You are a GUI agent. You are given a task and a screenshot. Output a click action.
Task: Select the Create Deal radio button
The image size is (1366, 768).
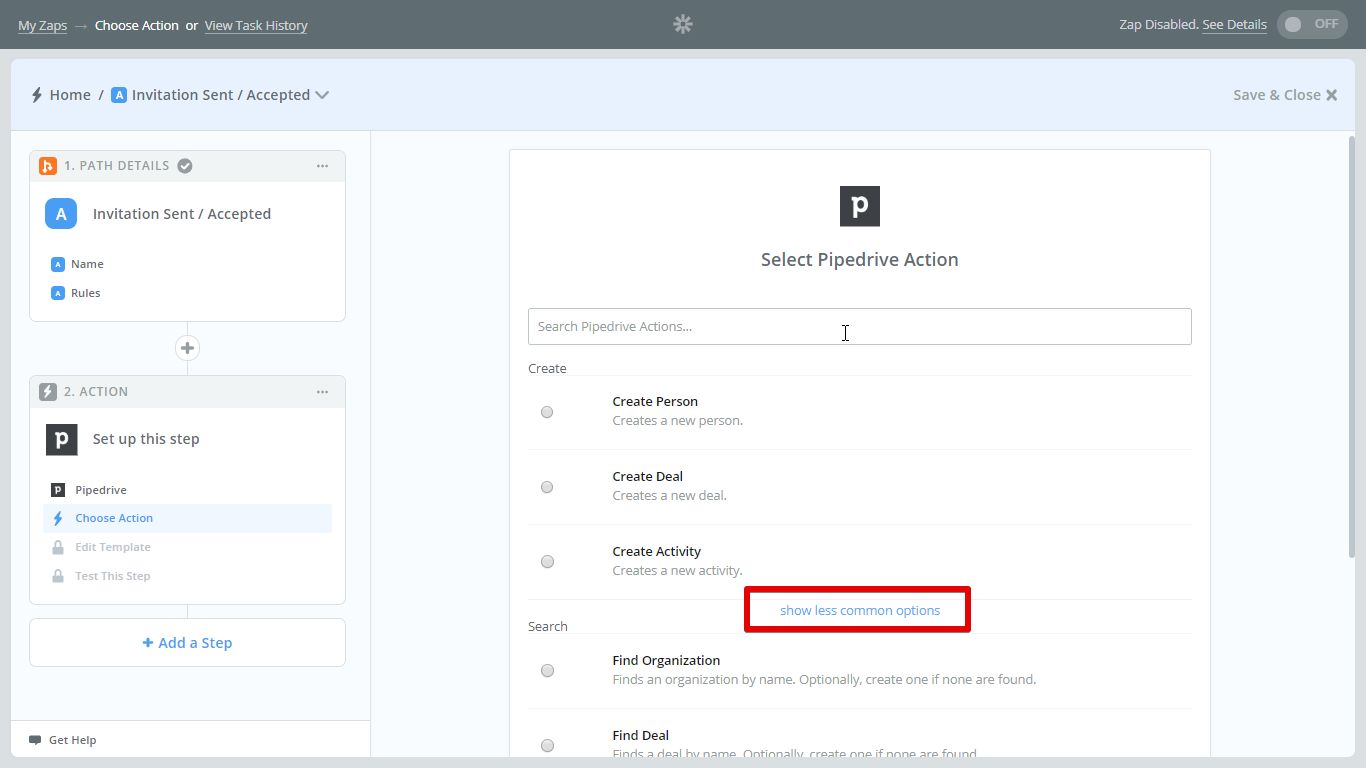tap(547, 487)
